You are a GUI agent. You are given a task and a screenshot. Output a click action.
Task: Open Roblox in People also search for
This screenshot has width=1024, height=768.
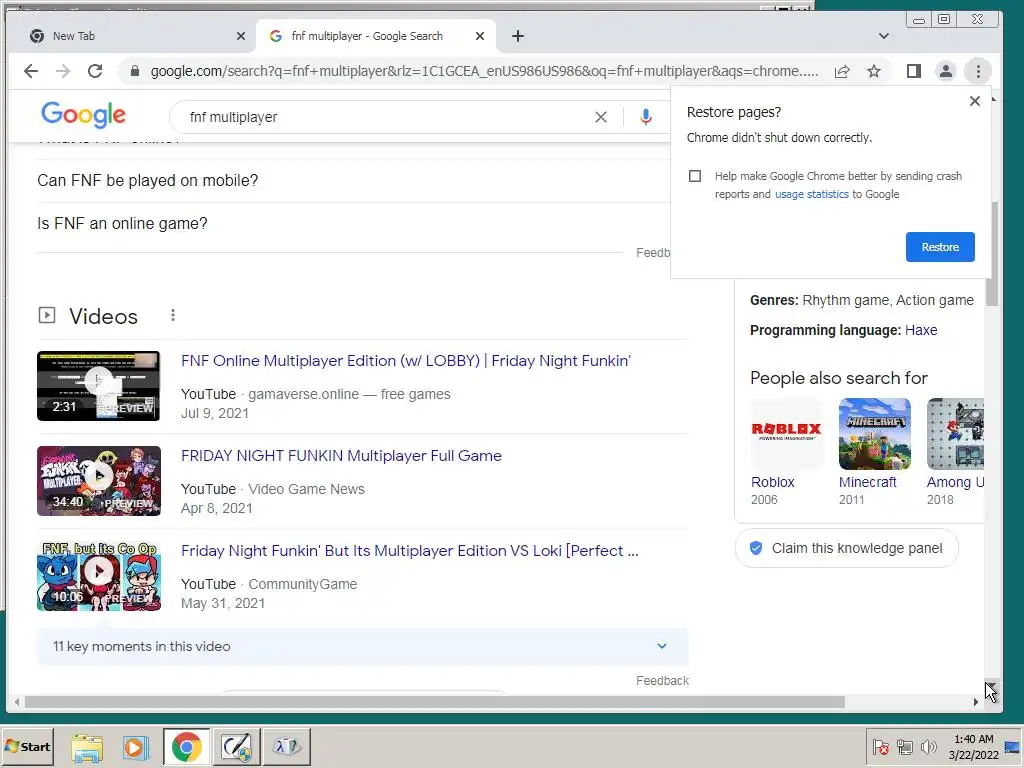tap(786, 452)
